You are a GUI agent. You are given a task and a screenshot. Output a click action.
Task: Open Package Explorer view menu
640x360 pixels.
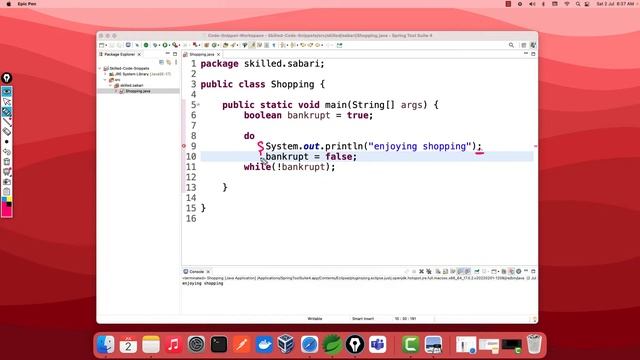(x=176, y=62)
